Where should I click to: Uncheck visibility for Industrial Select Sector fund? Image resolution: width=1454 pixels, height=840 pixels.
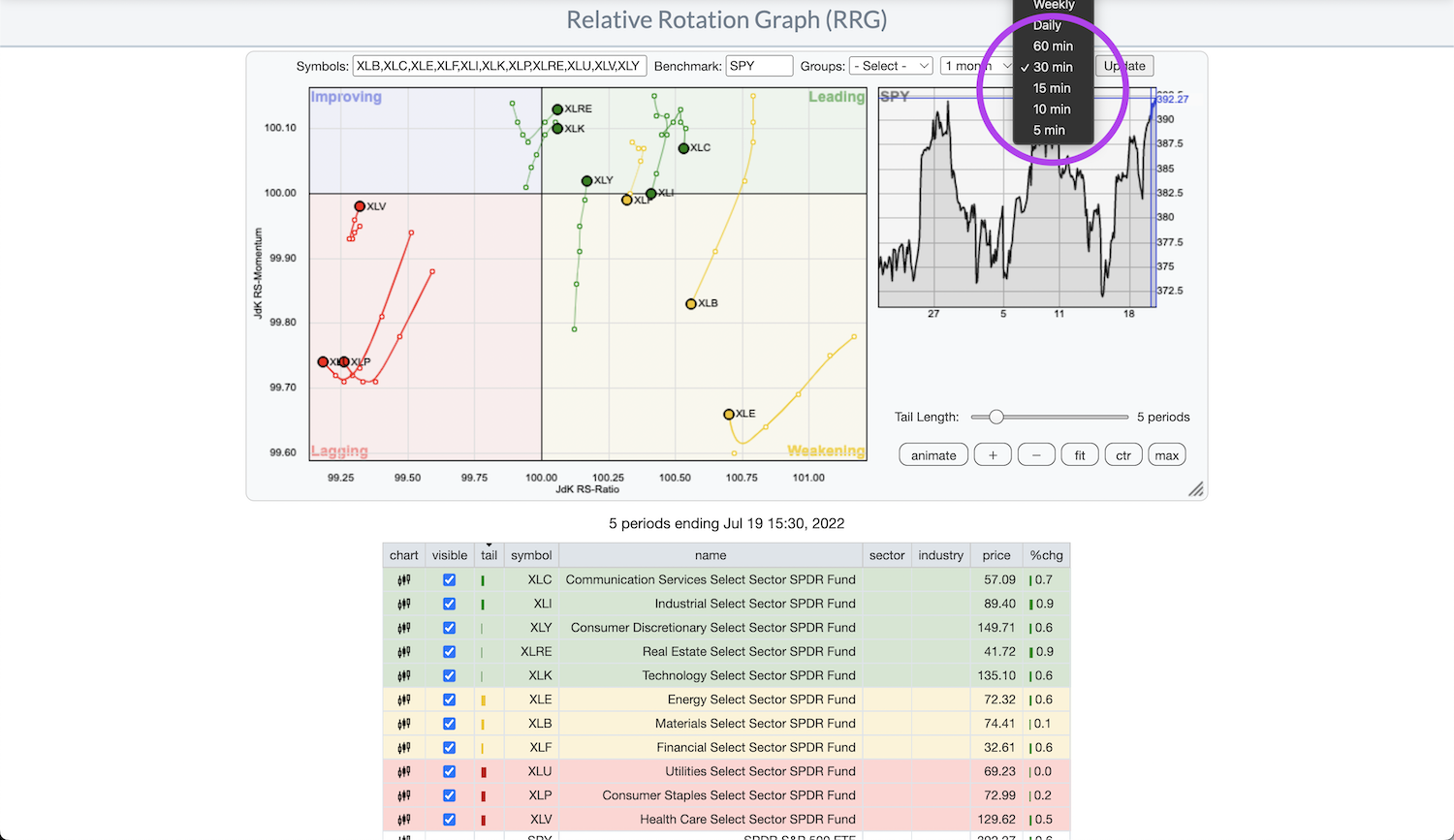(x=449, y=604)
